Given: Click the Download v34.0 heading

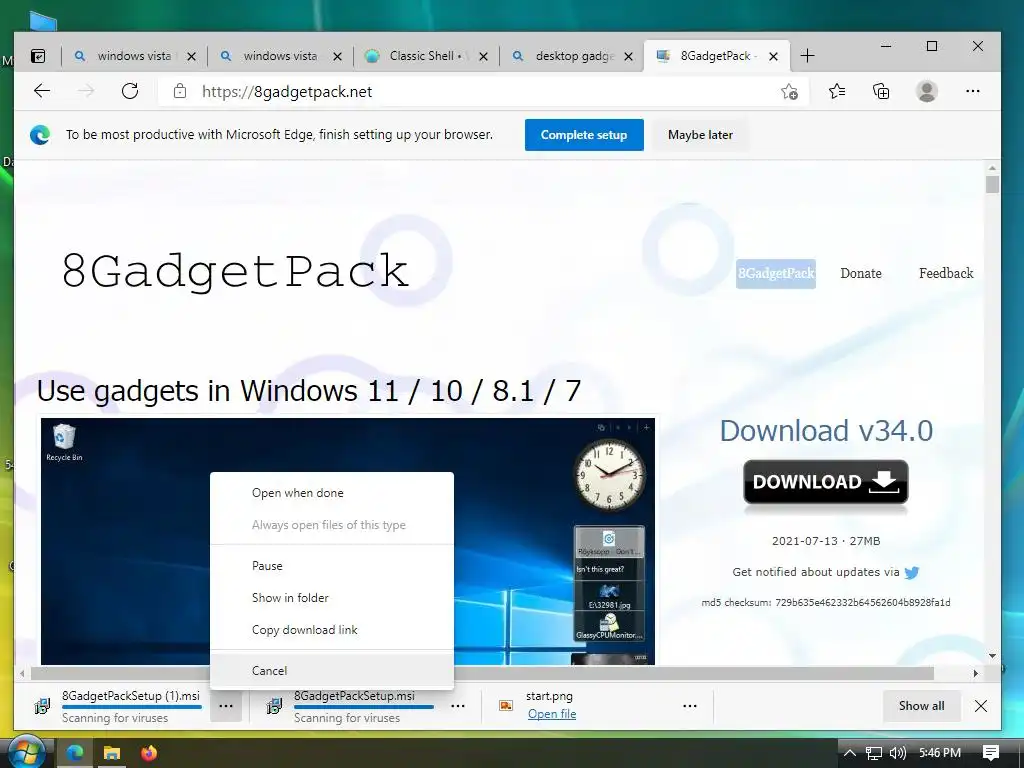Looking at the screenshot, I should [826, 431].
